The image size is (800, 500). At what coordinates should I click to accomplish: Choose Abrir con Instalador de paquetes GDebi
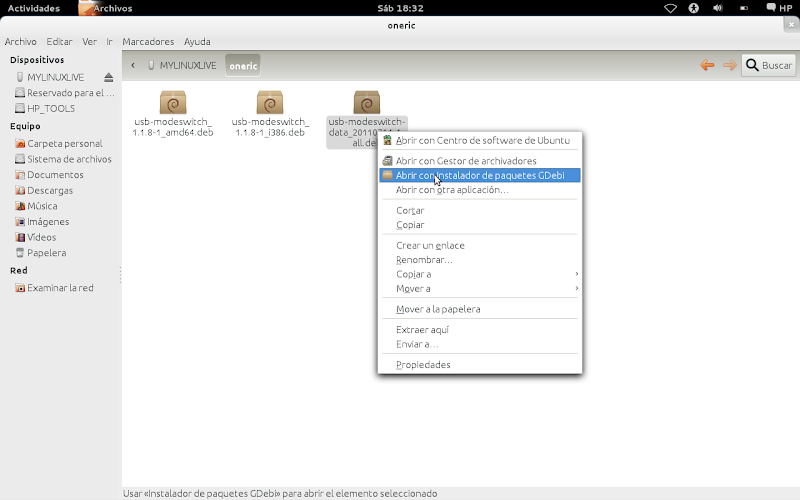tap(480, 176)
